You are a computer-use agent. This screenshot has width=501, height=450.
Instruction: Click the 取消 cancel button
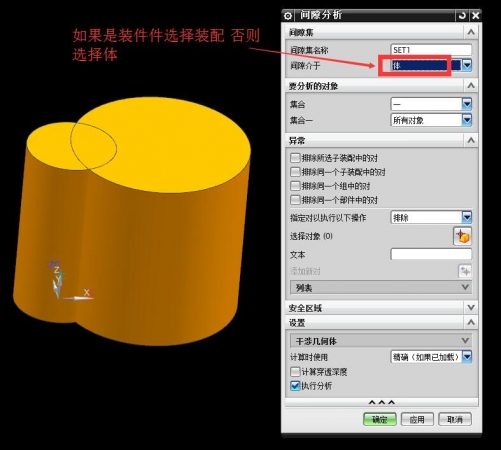tap(455, 419)
